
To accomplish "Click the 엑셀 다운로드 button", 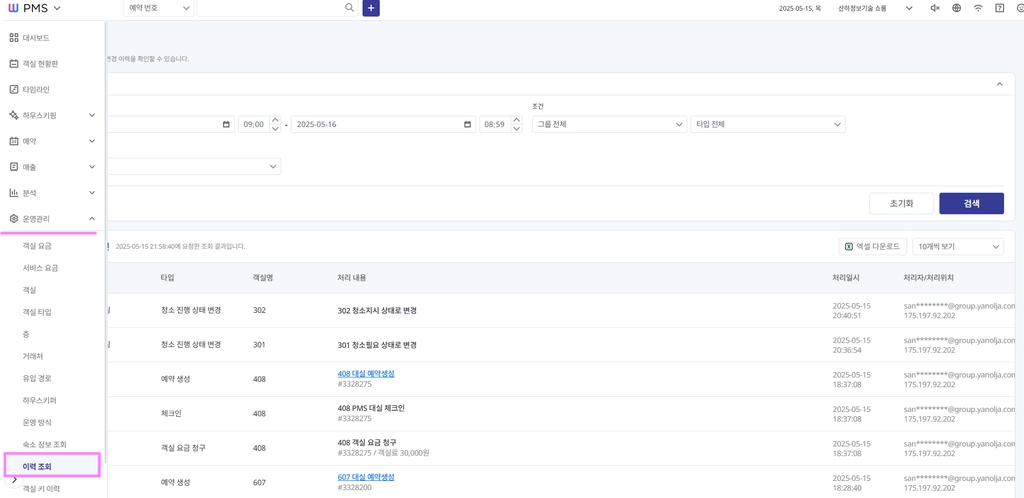I will coord(872,246).
